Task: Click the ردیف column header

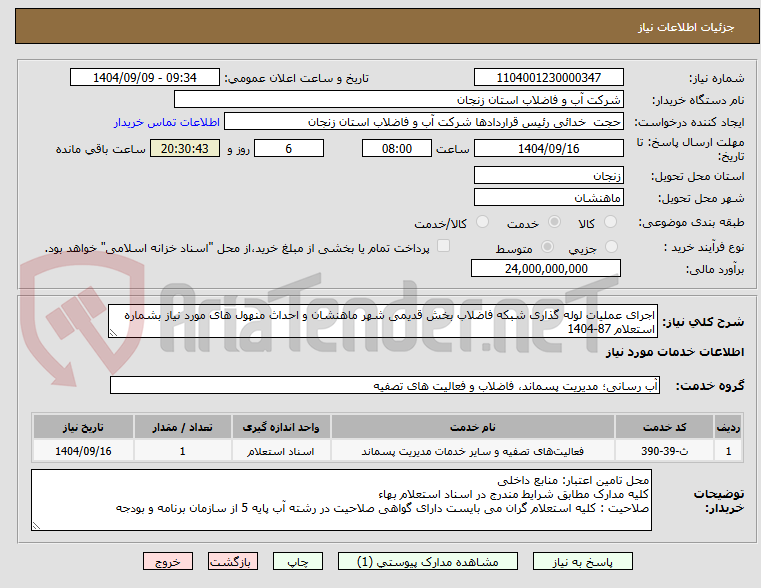Action: click(728, 427)
